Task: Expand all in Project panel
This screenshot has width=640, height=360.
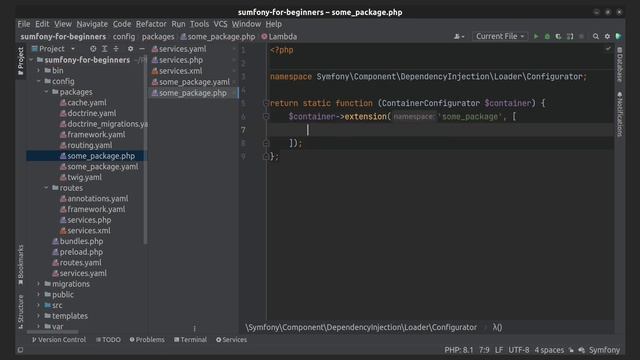Action: pyautogui.click(x=104, y=49)
